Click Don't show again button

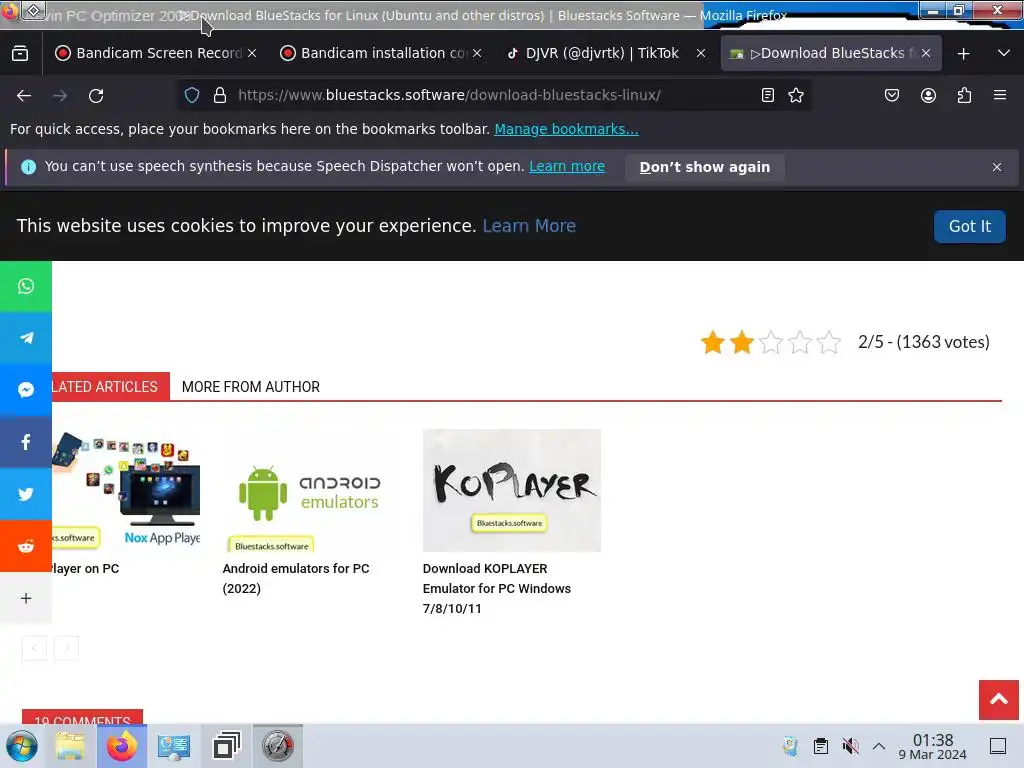(705, 167)
